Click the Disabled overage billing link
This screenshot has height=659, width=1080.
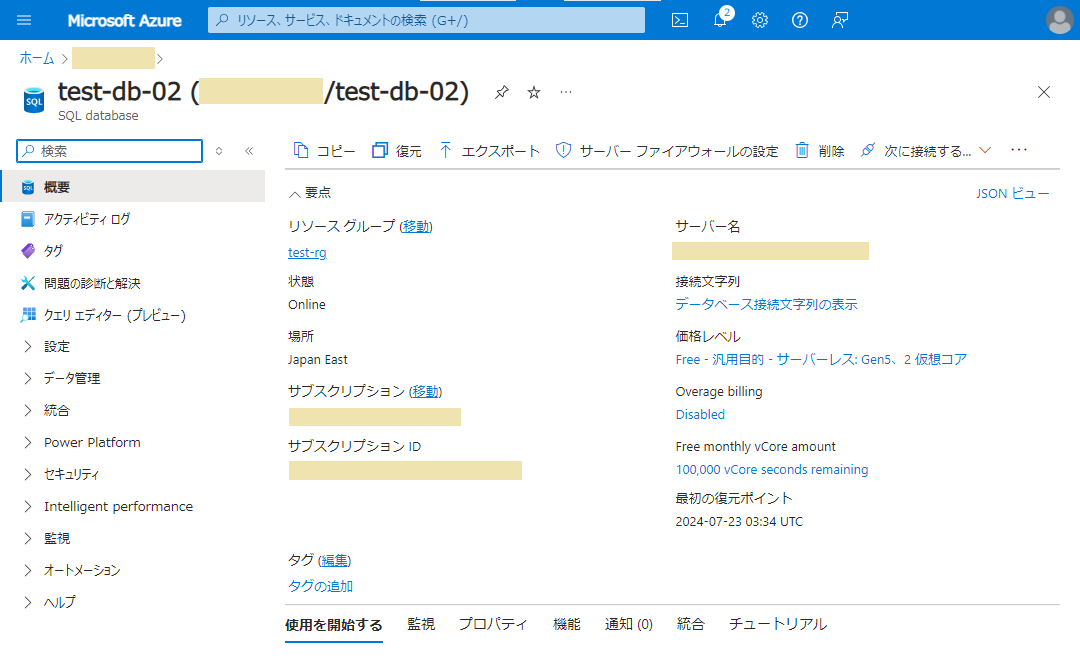pos(700,414)
